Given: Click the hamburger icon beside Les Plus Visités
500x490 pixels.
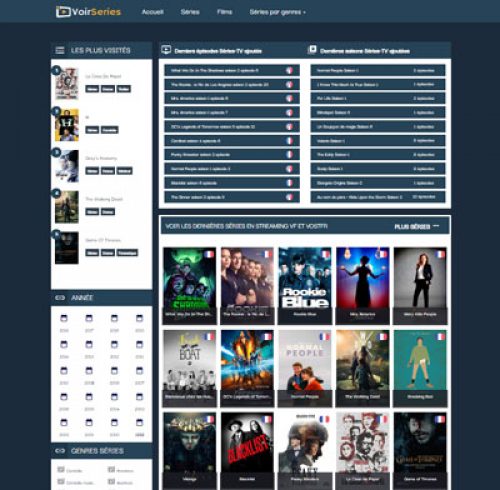Looking at the screenshot, I should 60,50.
